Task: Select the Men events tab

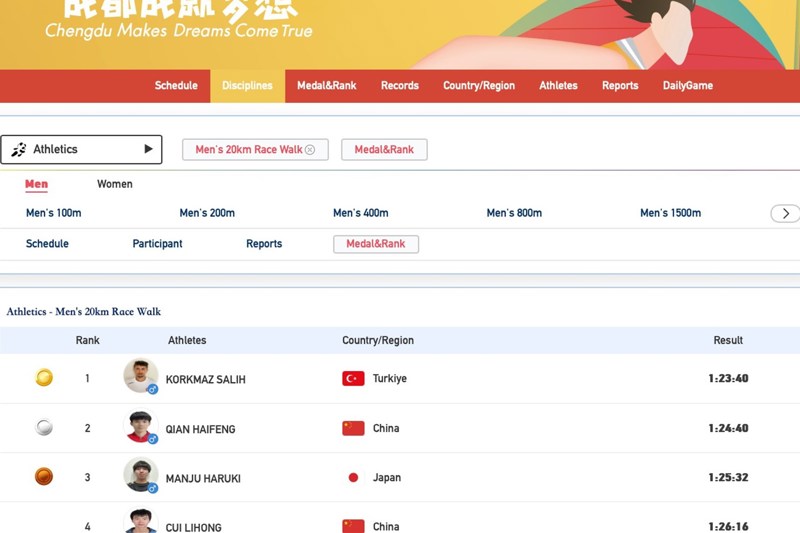Action: click(x=36, y=184)
